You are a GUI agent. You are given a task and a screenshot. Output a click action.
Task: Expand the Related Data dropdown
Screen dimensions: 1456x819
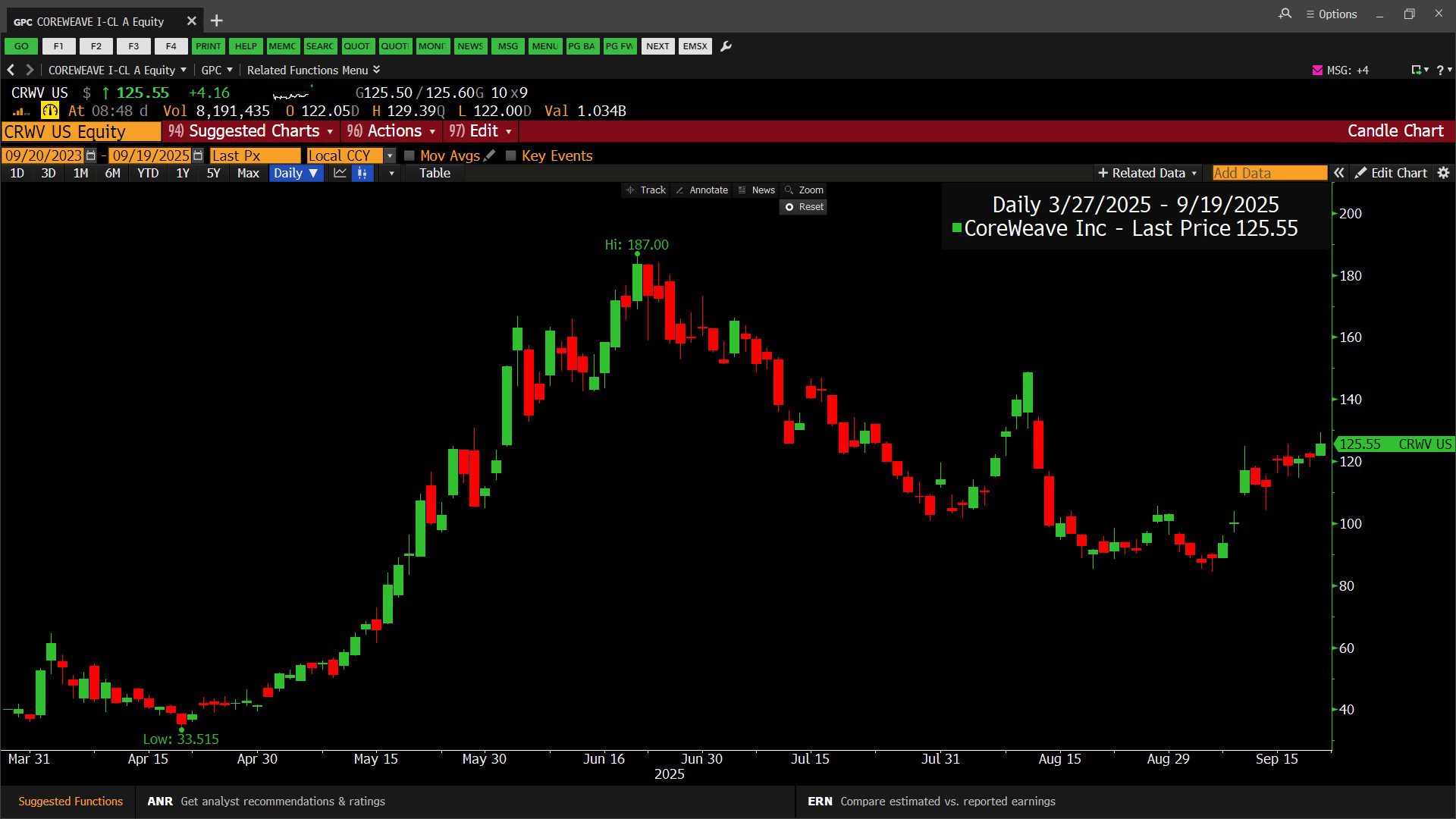click(x=1147, y=173)
